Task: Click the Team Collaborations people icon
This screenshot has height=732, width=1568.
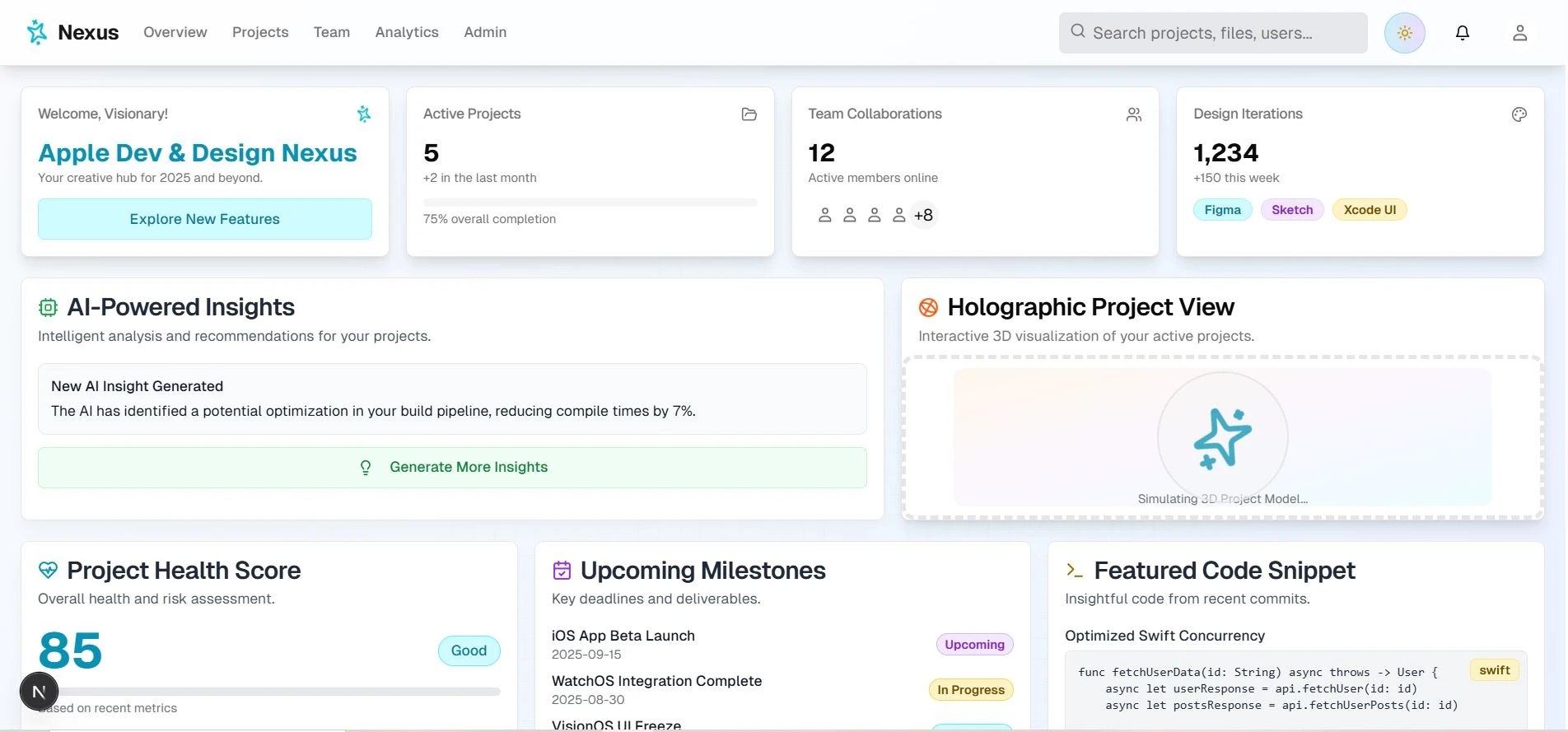Action: [x=1134, y=114]
